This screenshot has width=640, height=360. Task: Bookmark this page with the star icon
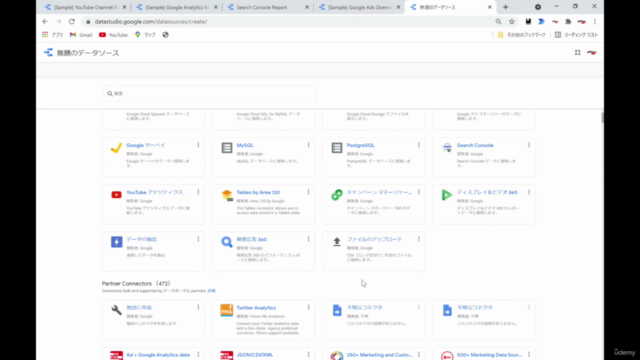(511, 21)
